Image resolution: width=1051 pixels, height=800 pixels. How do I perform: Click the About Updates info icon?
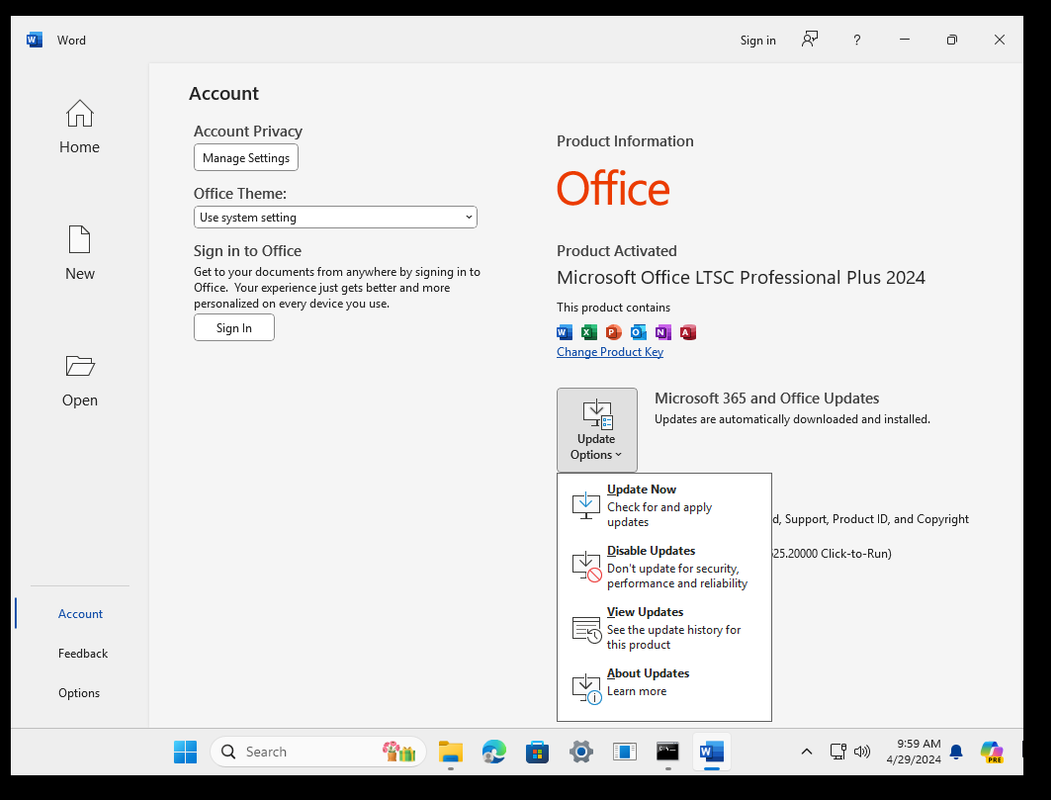click(586, 689)
